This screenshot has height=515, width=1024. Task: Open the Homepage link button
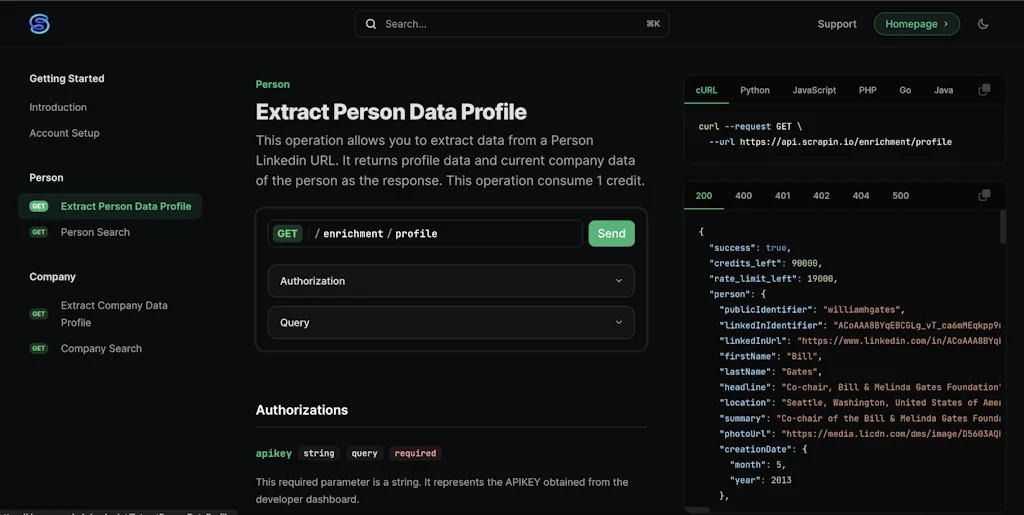(x=916, y=24)
